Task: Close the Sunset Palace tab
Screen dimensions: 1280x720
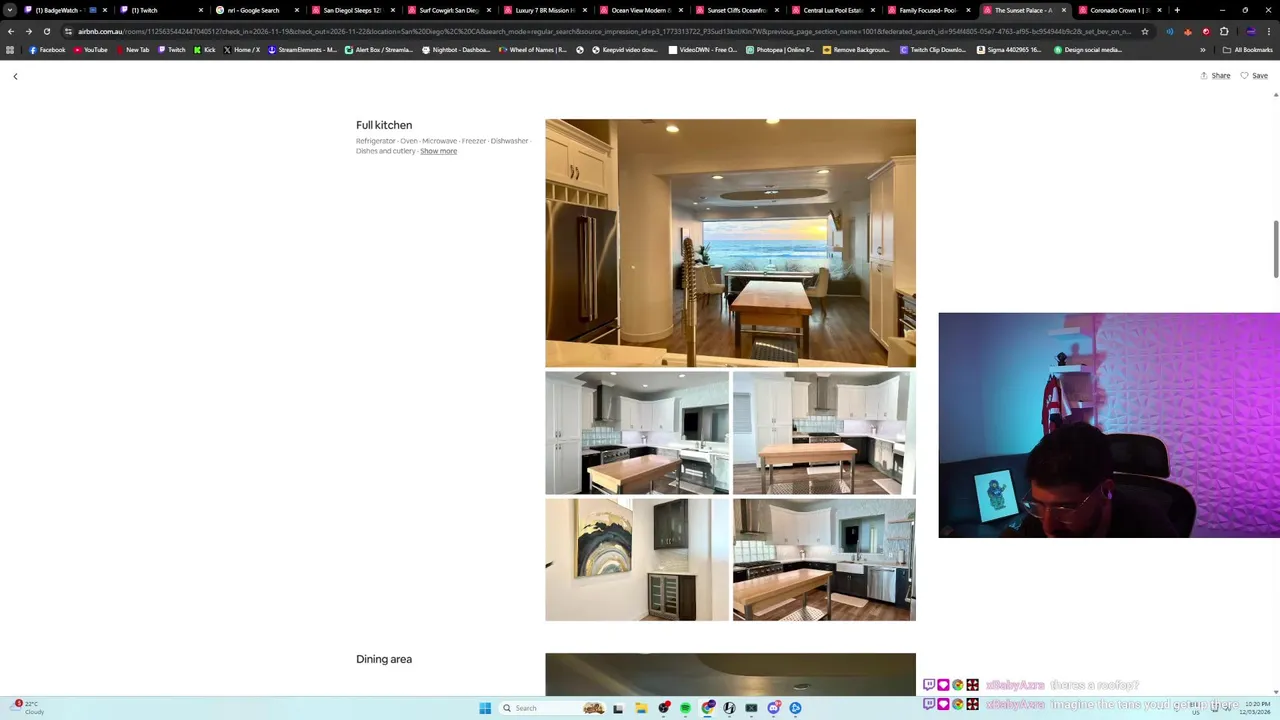Action: pos(1063,10)
